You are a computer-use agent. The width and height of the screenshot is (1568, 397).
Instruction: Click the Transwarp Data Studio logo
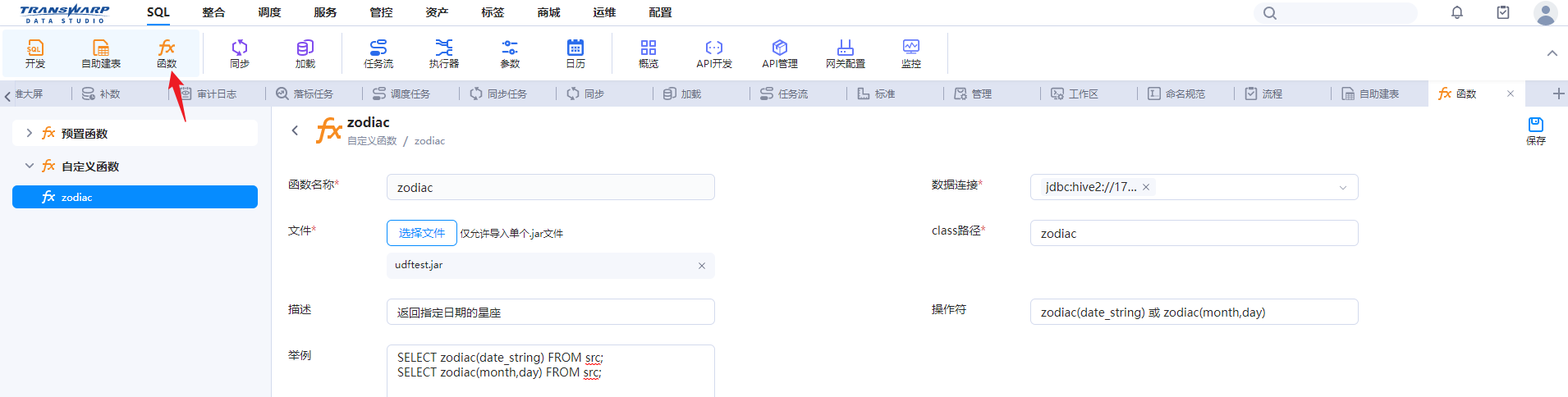tap(64, 13)
